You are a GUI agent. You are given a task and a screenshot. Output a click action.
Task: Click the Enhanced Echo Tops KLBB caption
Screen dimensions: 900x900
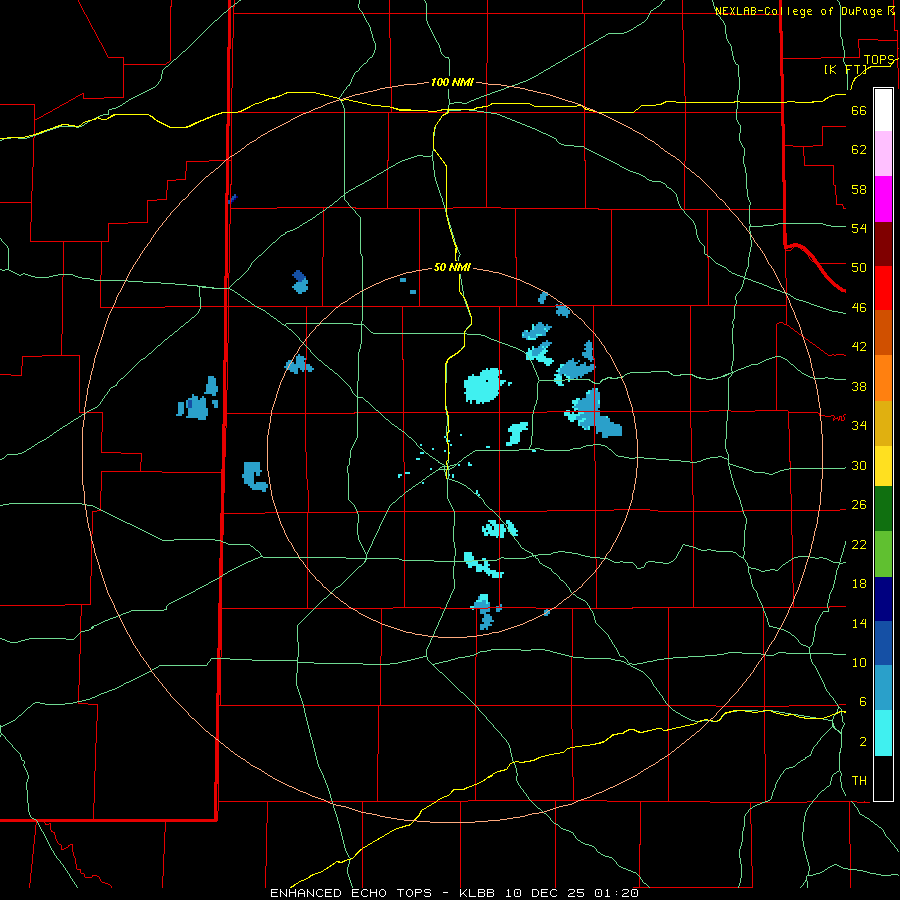pos(454,893)
